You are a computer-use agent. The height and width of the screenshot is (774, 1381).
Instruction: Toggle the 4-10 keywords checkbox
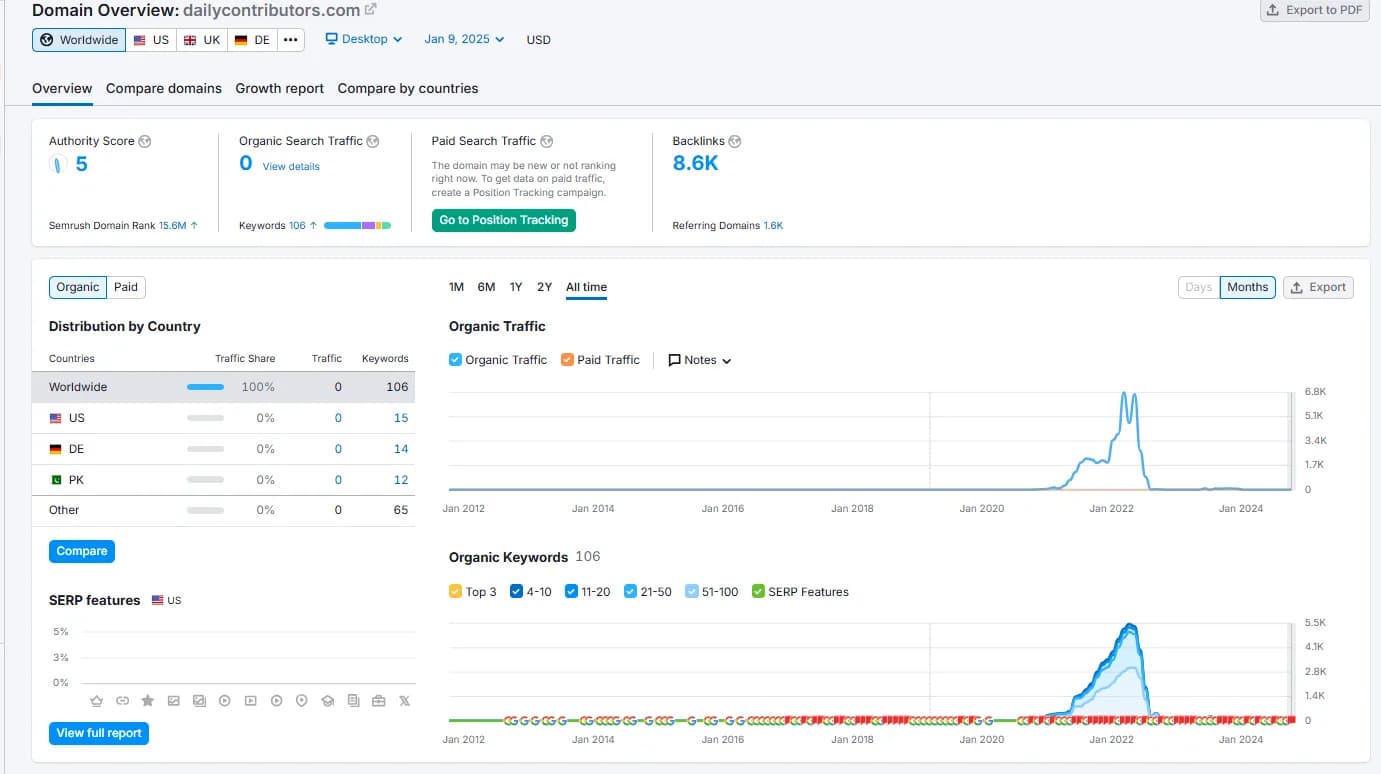tap(516, 592)
